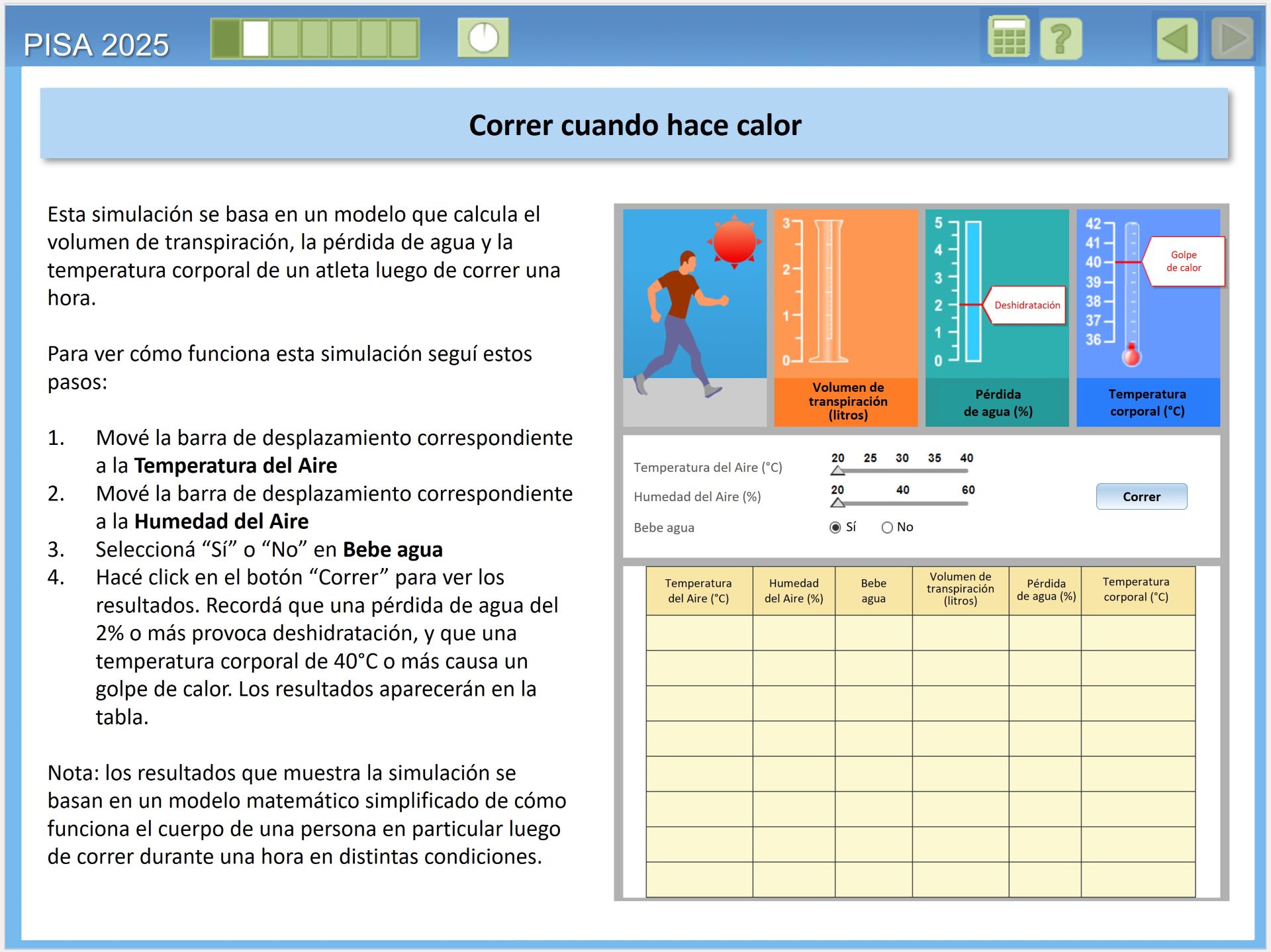Click the Pérdida de agua table header

[1045, 590]
